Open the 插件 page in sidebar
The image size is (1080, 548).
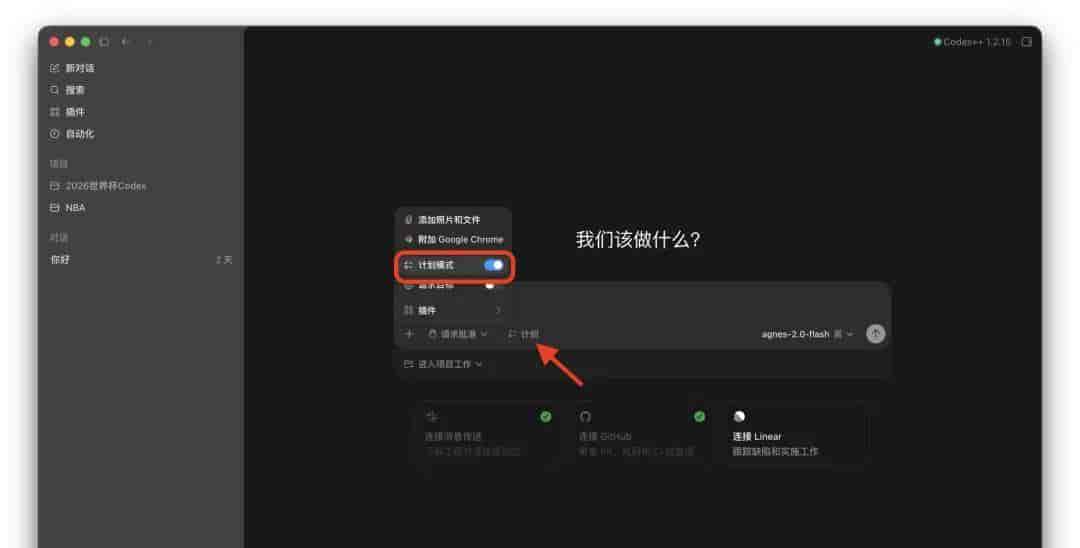[x=67, y=112]
